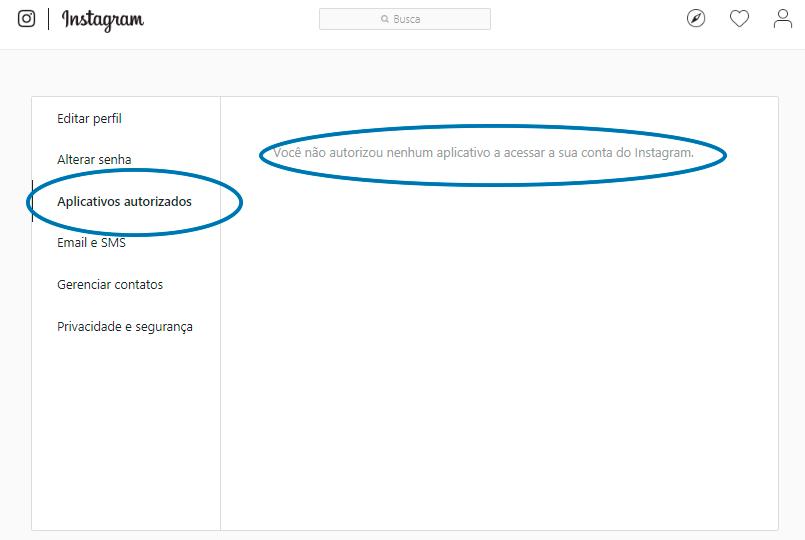Screen dimensions: 805x540
Task: Show activity feed via heart icon
Action: 739,18
